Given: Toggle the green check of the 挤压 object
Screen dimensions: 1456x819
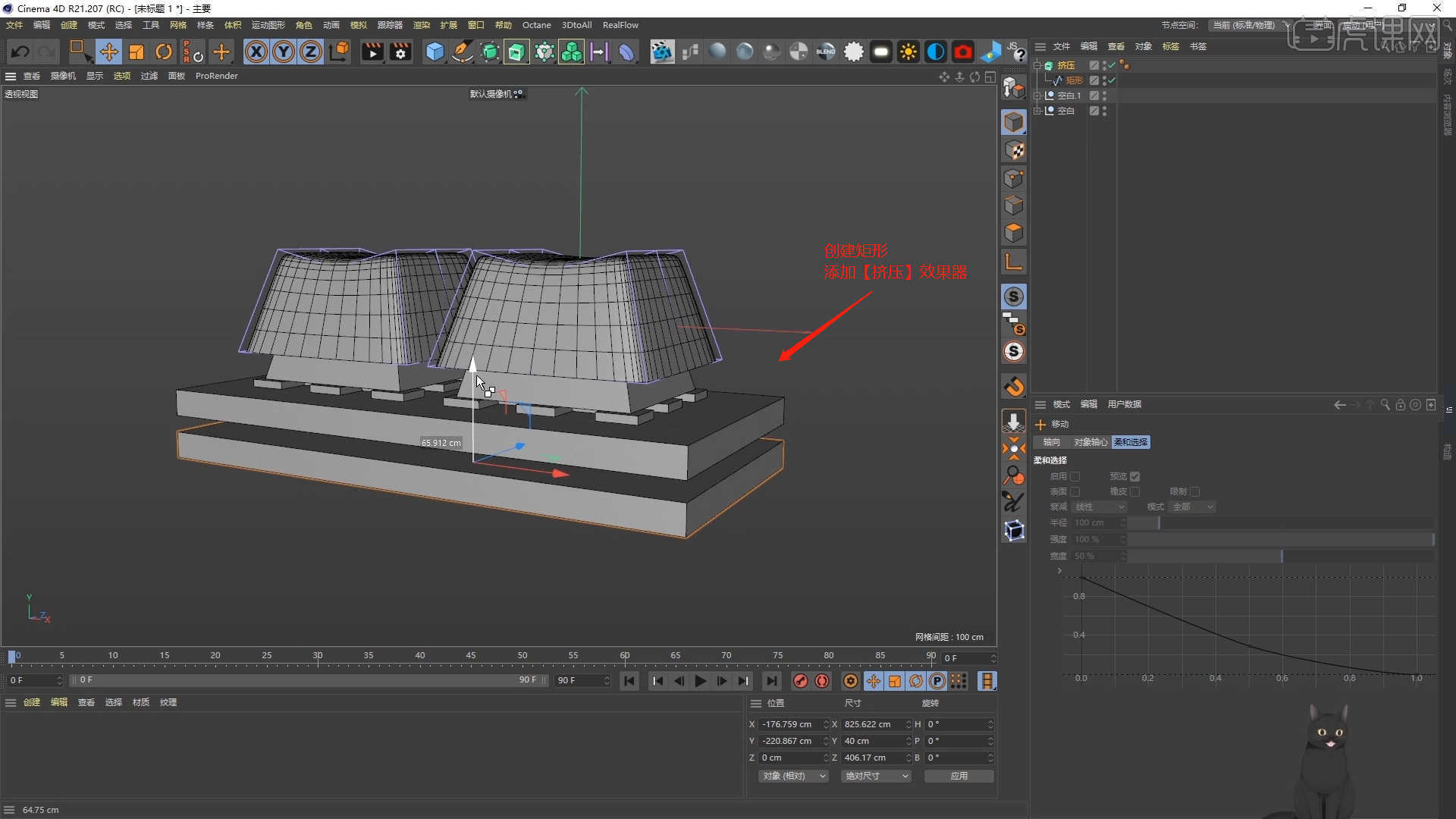Looking at the screenshot, I should pos(1112,65).
